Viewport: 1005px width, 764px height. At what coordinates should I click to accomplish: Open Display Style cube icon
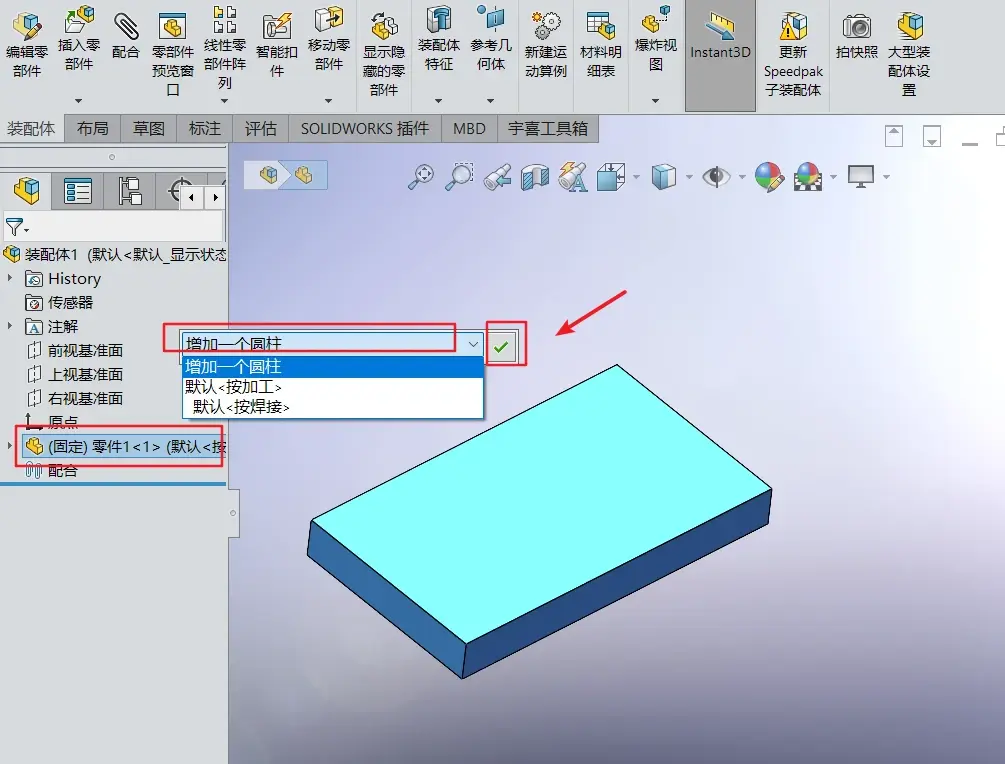pos(663,177)
